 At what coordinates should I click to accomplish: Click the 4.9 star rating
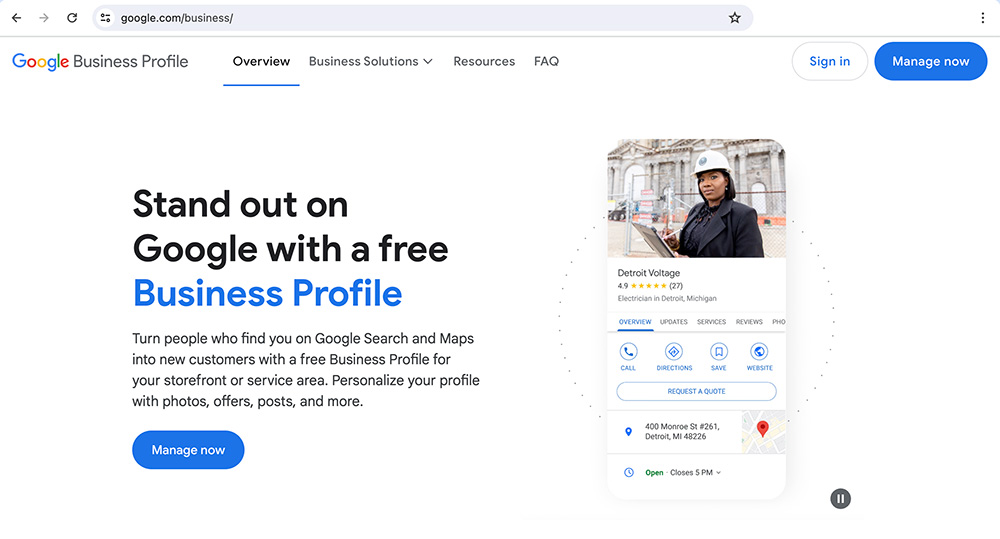pyautogui.click(x=650, y=286)
